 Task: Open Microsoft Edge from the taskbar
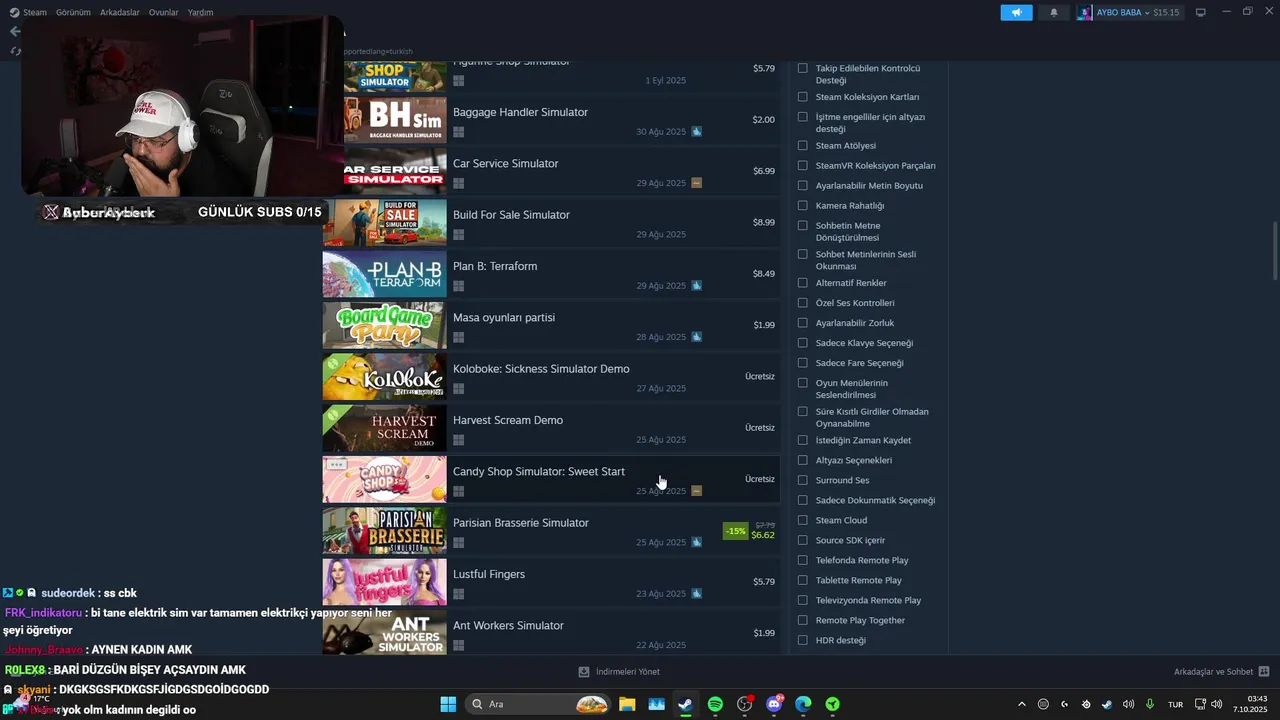(803, 704)
